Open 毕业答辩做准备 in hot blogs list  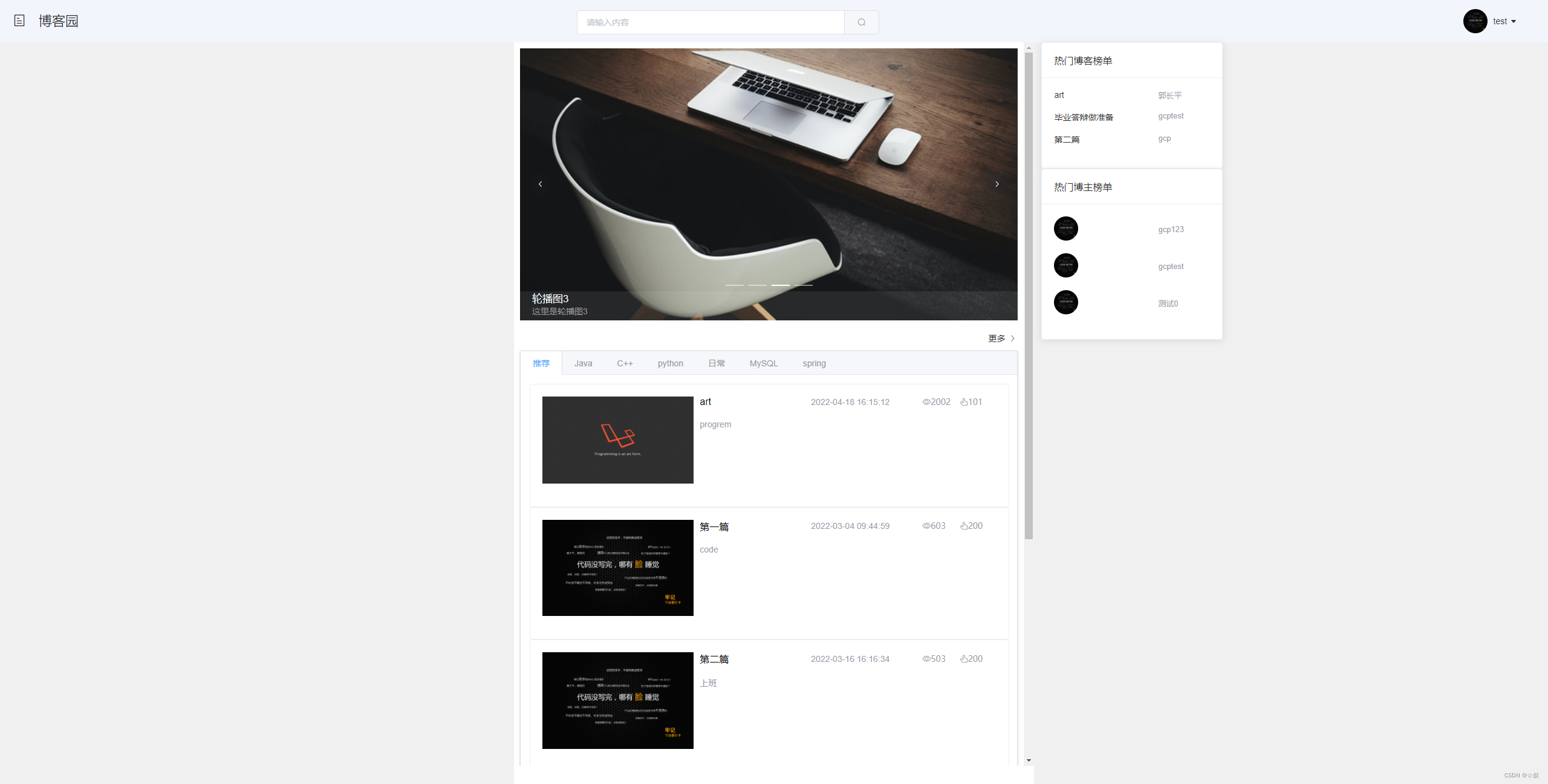pos(1084,117)
